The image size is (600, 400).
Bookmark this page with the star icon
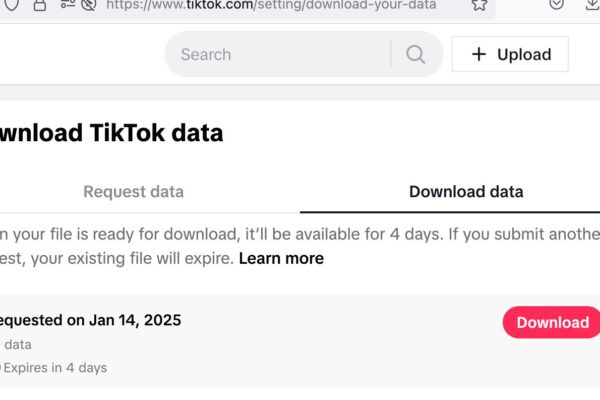click(479, 4)
